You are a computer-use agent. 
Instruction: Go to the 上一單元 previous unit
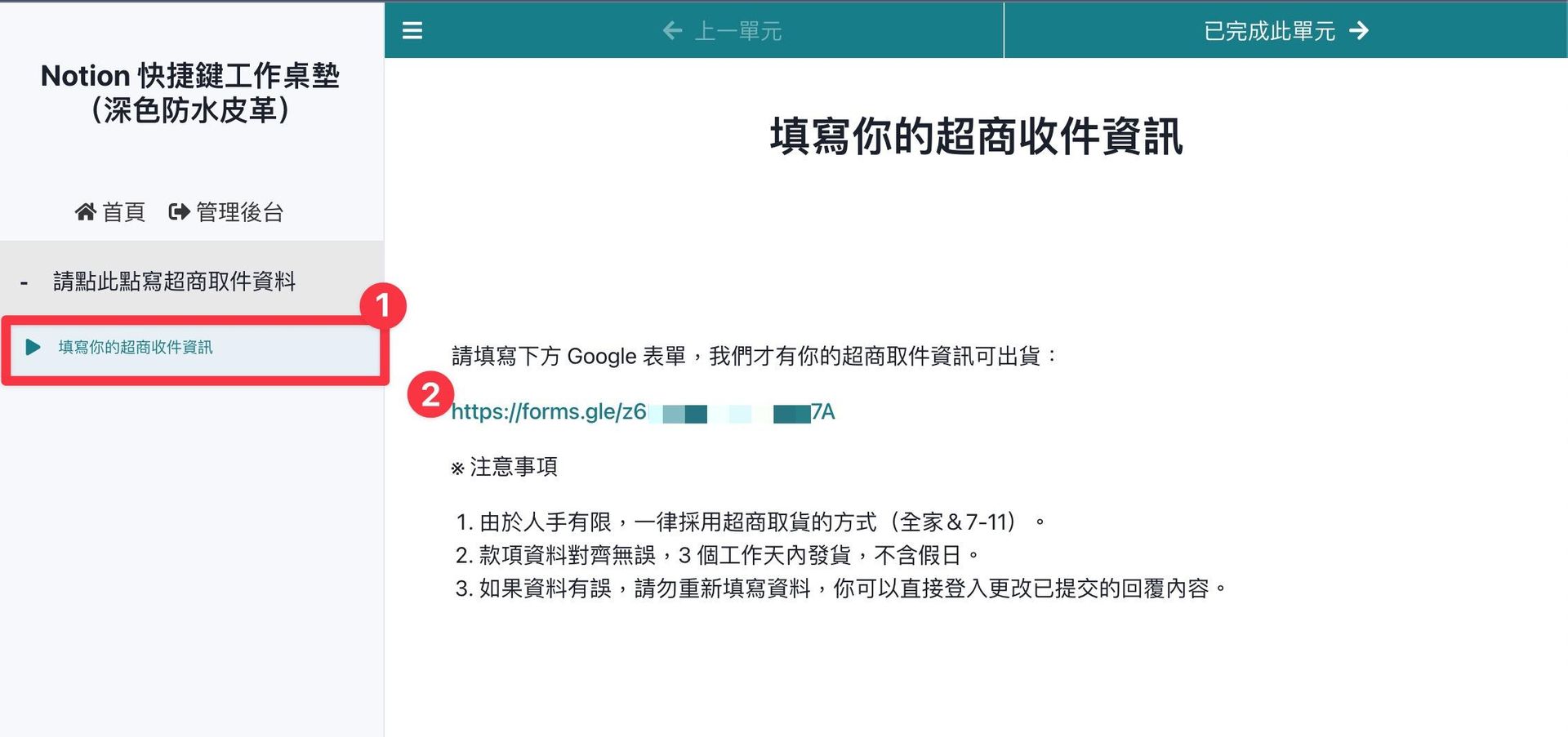(737, 31)
